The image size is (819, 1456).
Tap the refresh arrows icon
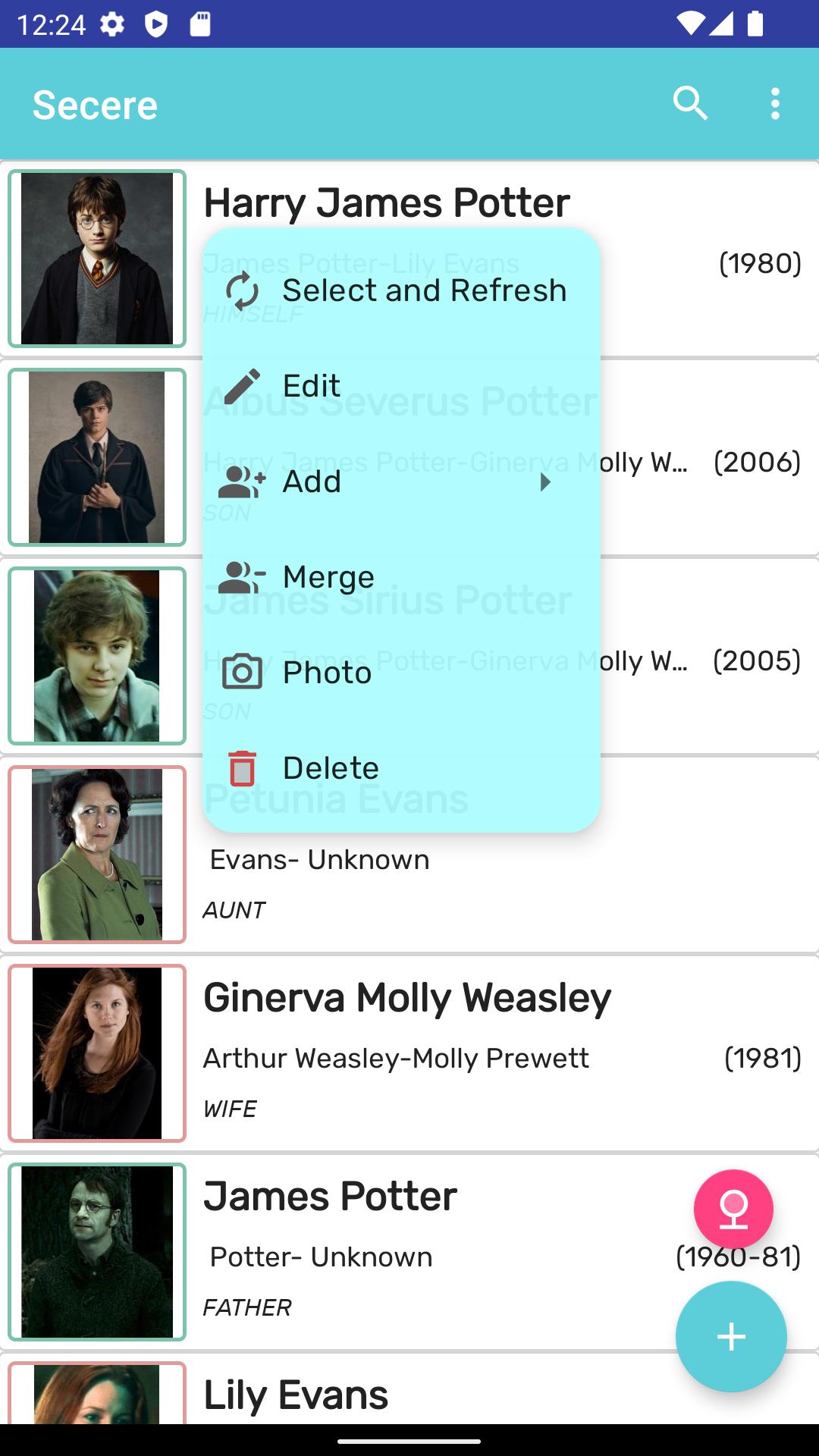tap(242, 291)
